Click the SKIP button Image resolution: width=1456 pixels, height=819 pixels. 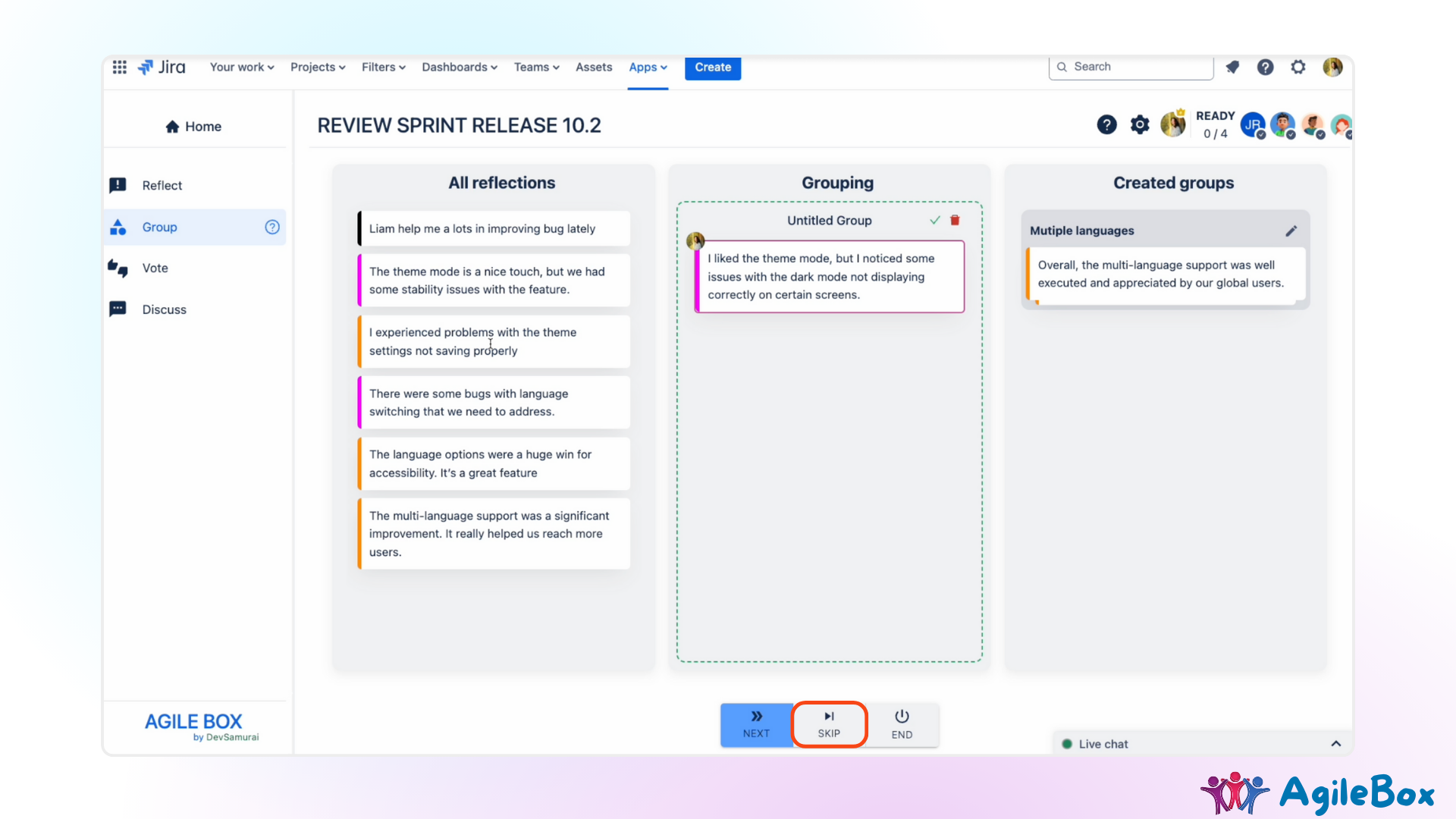coord(829,724)
